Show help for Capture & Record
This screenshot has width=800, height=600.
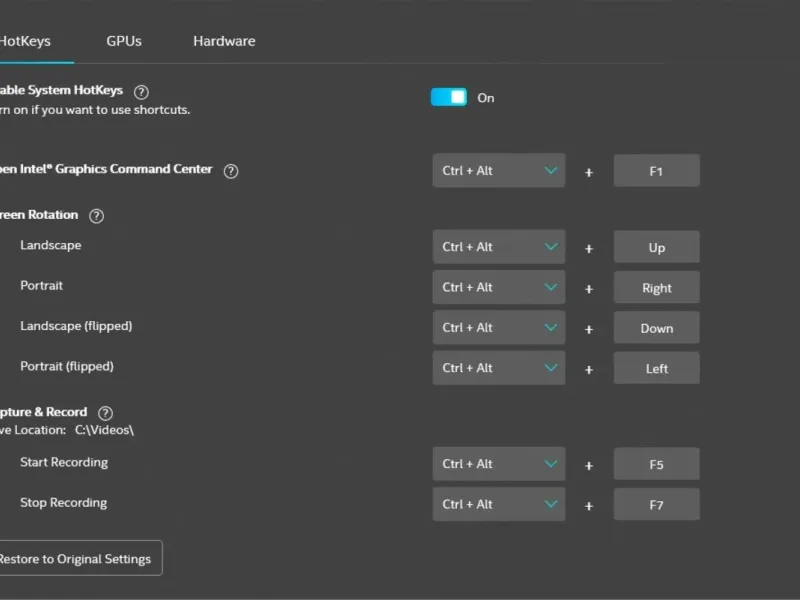point(105,413)
